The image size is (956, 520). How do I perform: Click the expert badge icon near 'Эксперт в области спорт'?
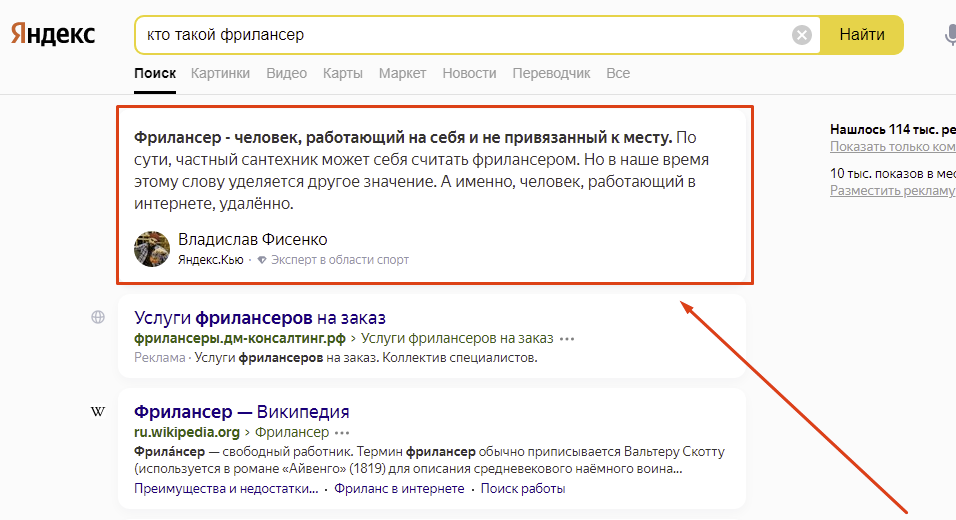[x=262, y=260]
